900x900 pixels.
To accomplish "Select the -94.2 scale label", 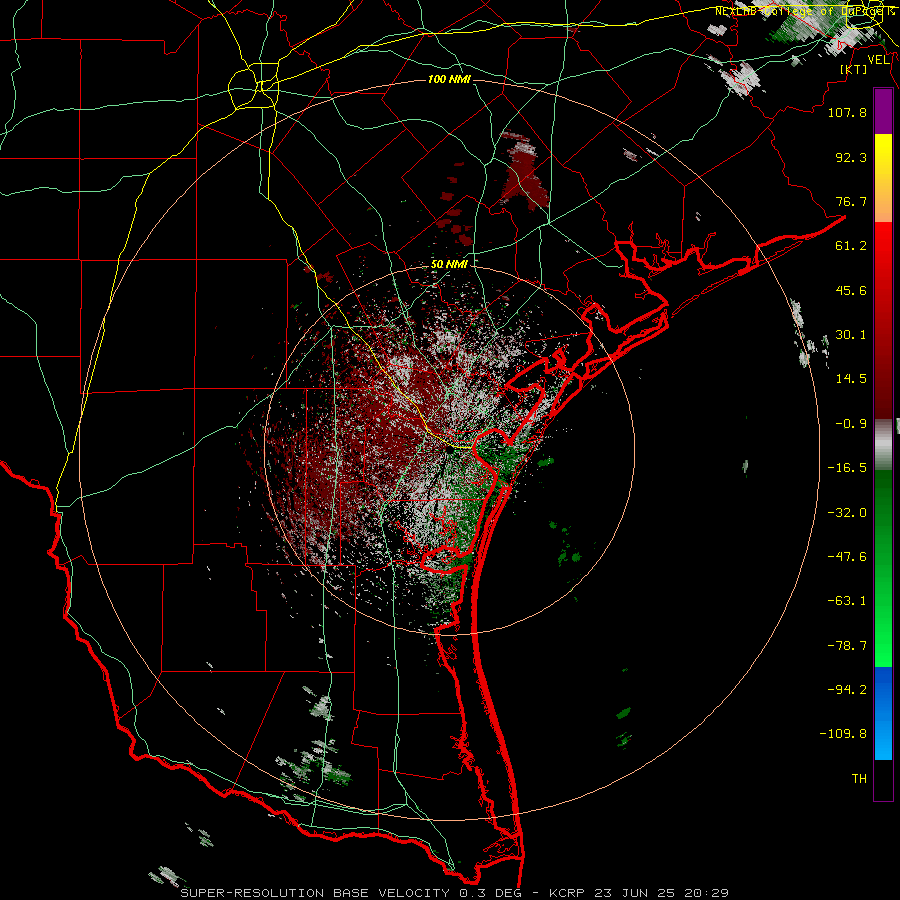I will click(x=847, y=690).
